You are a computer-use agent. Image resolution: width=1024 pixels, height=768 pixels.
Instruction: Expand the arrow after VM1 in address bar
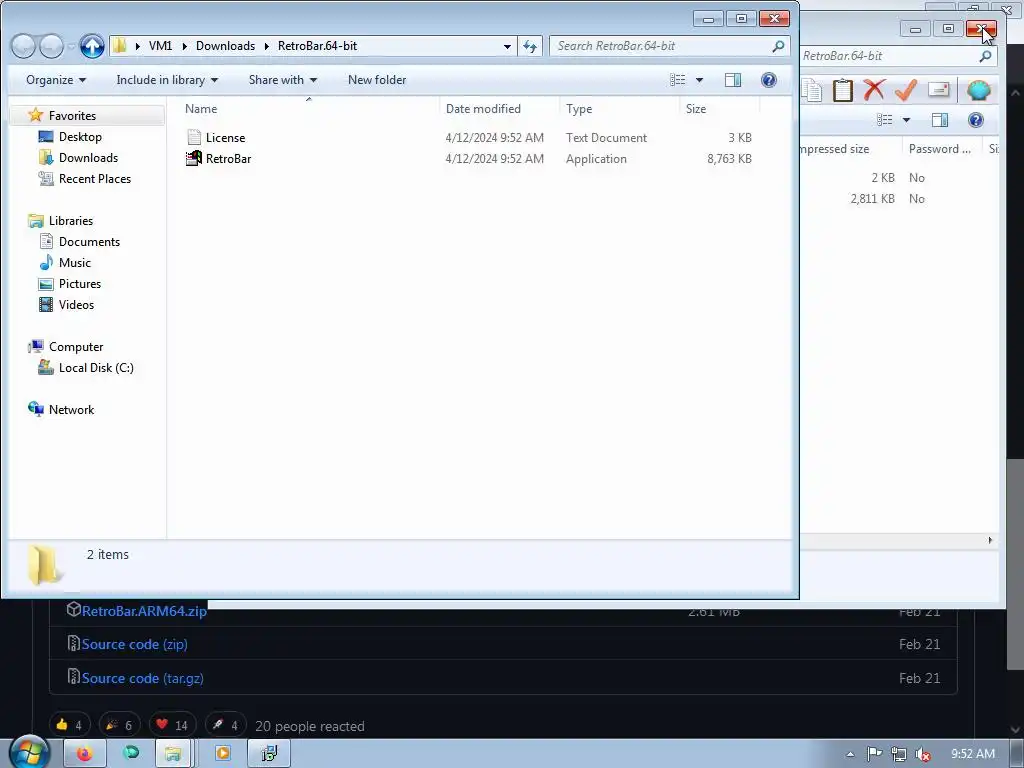click(184, 46)
